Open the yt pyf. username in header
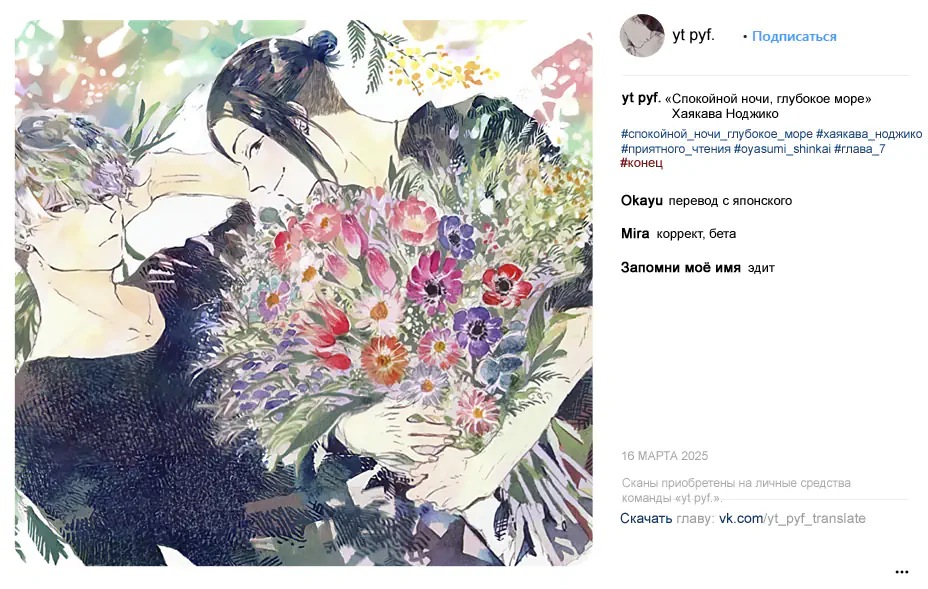 point(693,35)
